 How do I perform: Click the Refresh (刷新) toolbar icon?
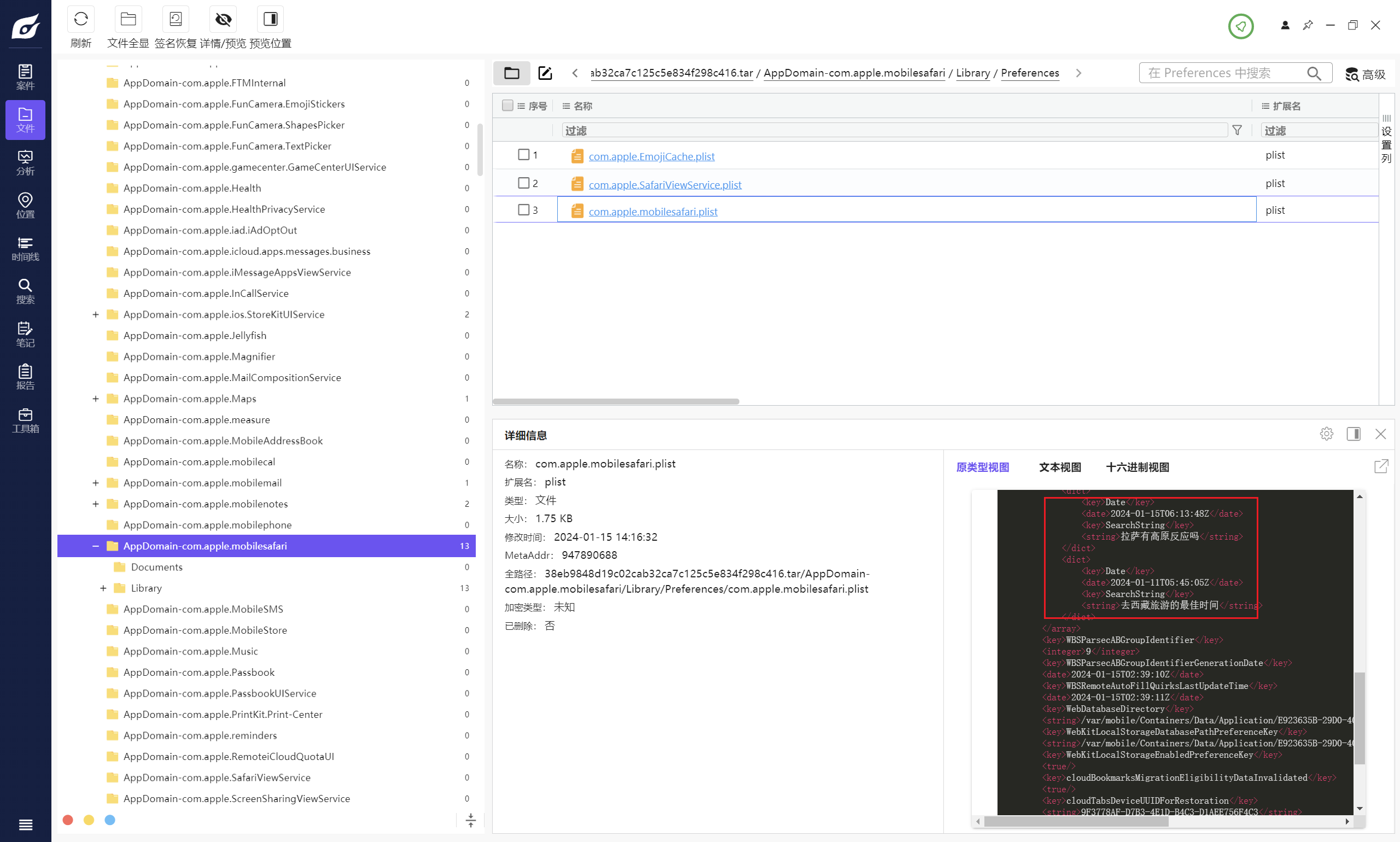click(x=80, y=19)
